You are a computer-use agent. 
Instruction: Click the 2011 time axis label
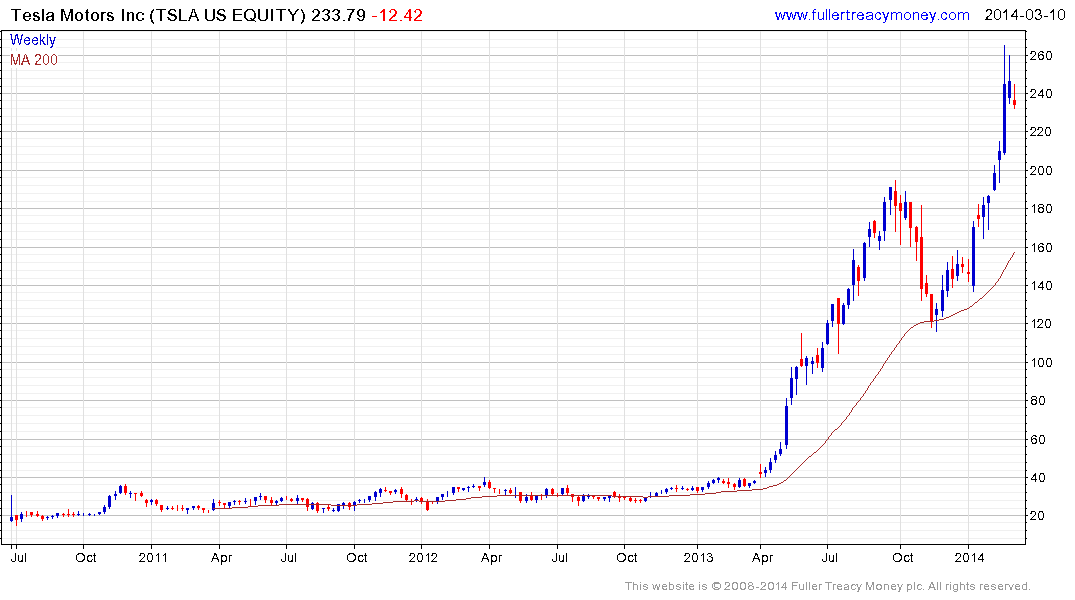point(153,557)
